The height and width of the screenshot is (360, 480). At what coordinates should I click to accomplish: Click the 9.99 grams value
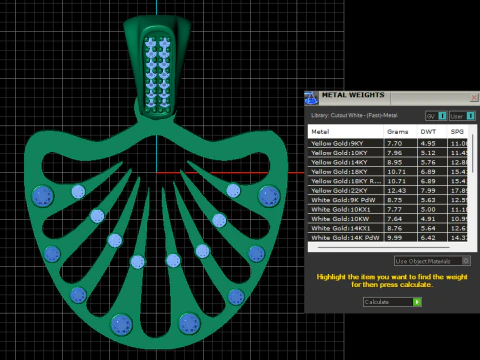click(x=395, y=238)
